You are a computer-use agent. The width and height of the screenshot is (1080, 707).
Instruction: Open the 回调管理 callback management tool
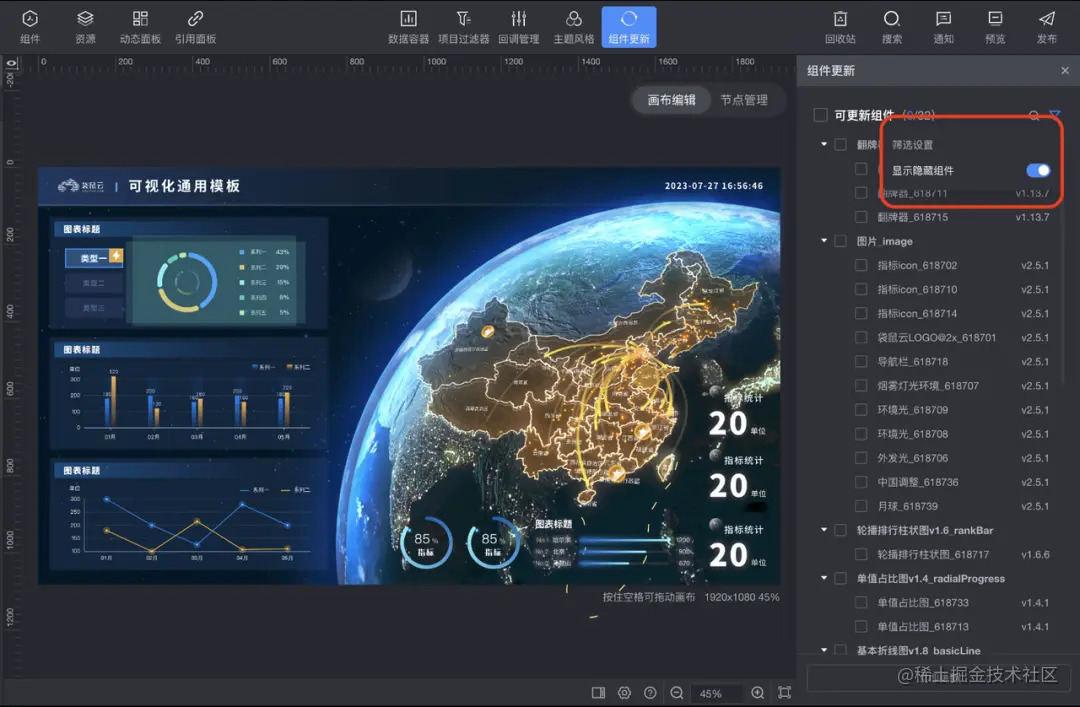519,27
